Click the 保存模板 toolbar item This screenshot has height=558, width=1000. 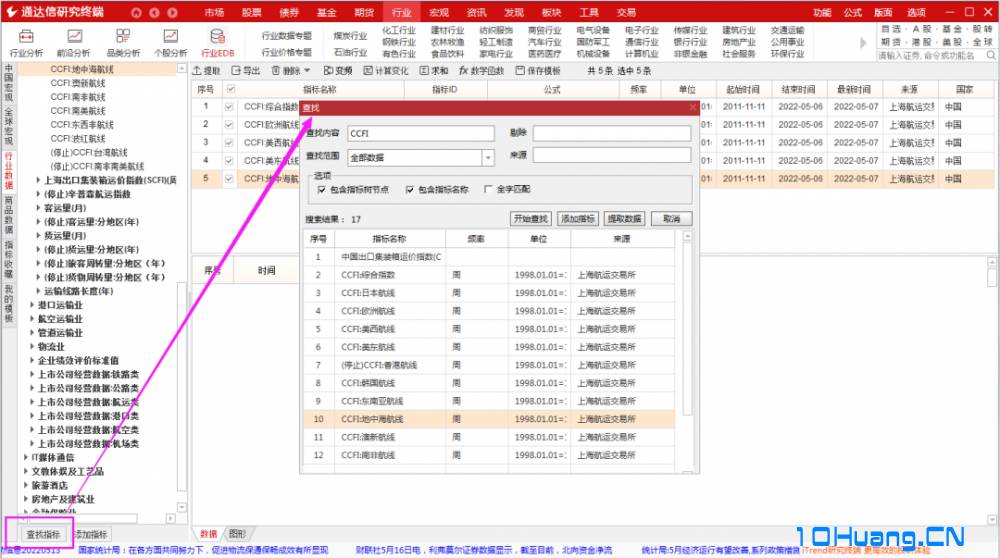538,71
